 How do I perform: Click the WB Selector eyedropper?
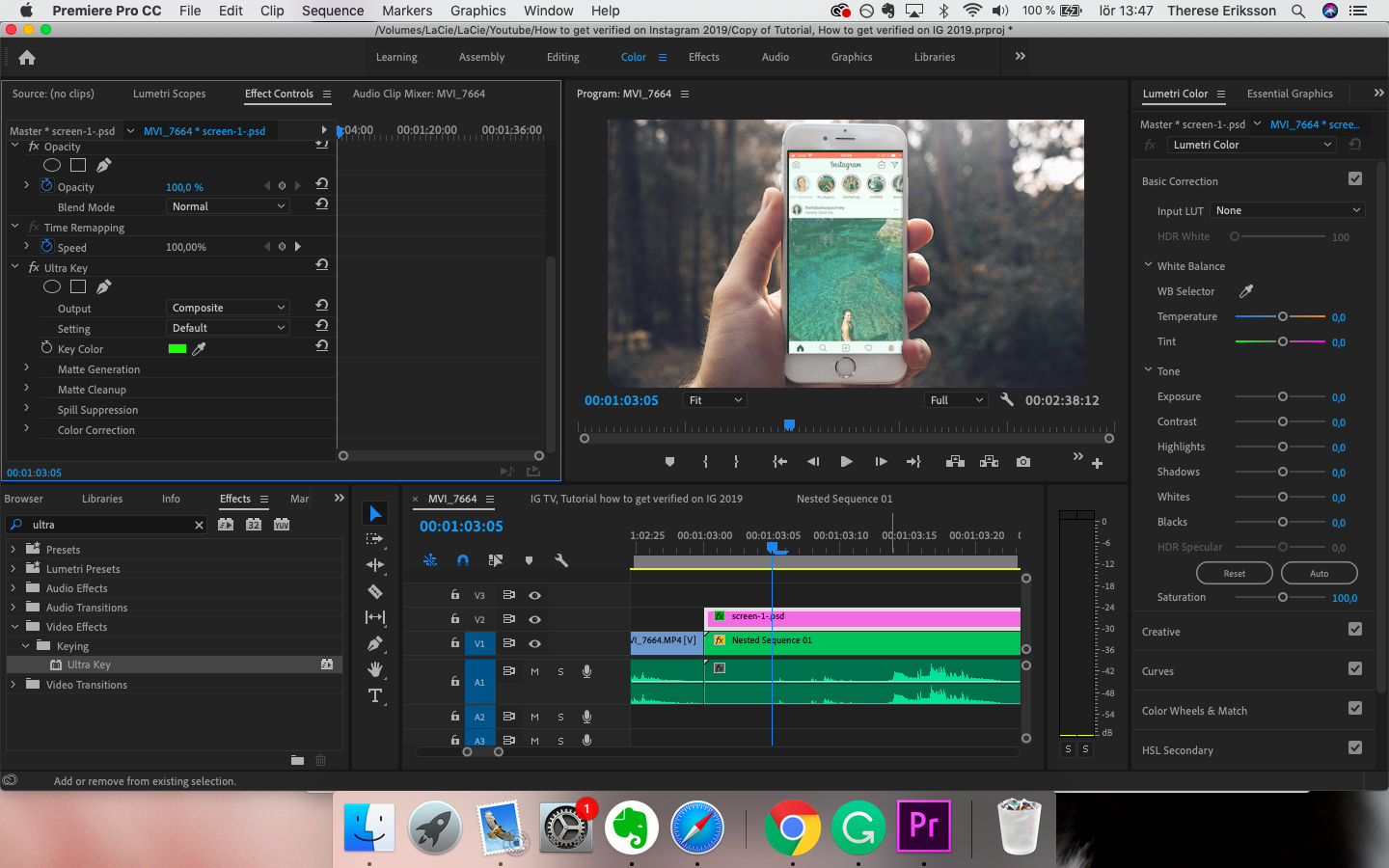click(1245, 291)
